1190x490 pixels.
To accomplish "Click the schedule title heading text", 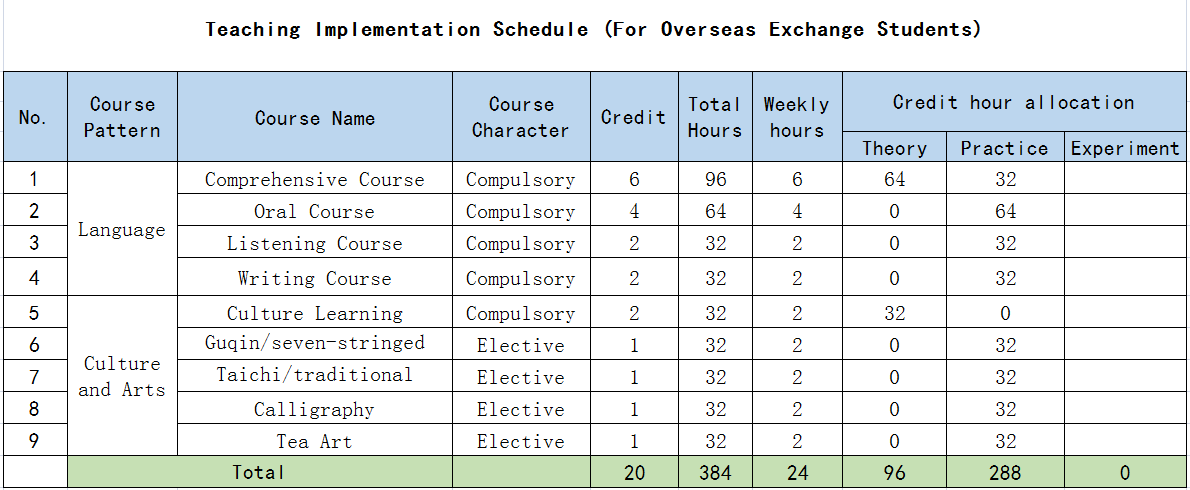I will tap(593, 29).
